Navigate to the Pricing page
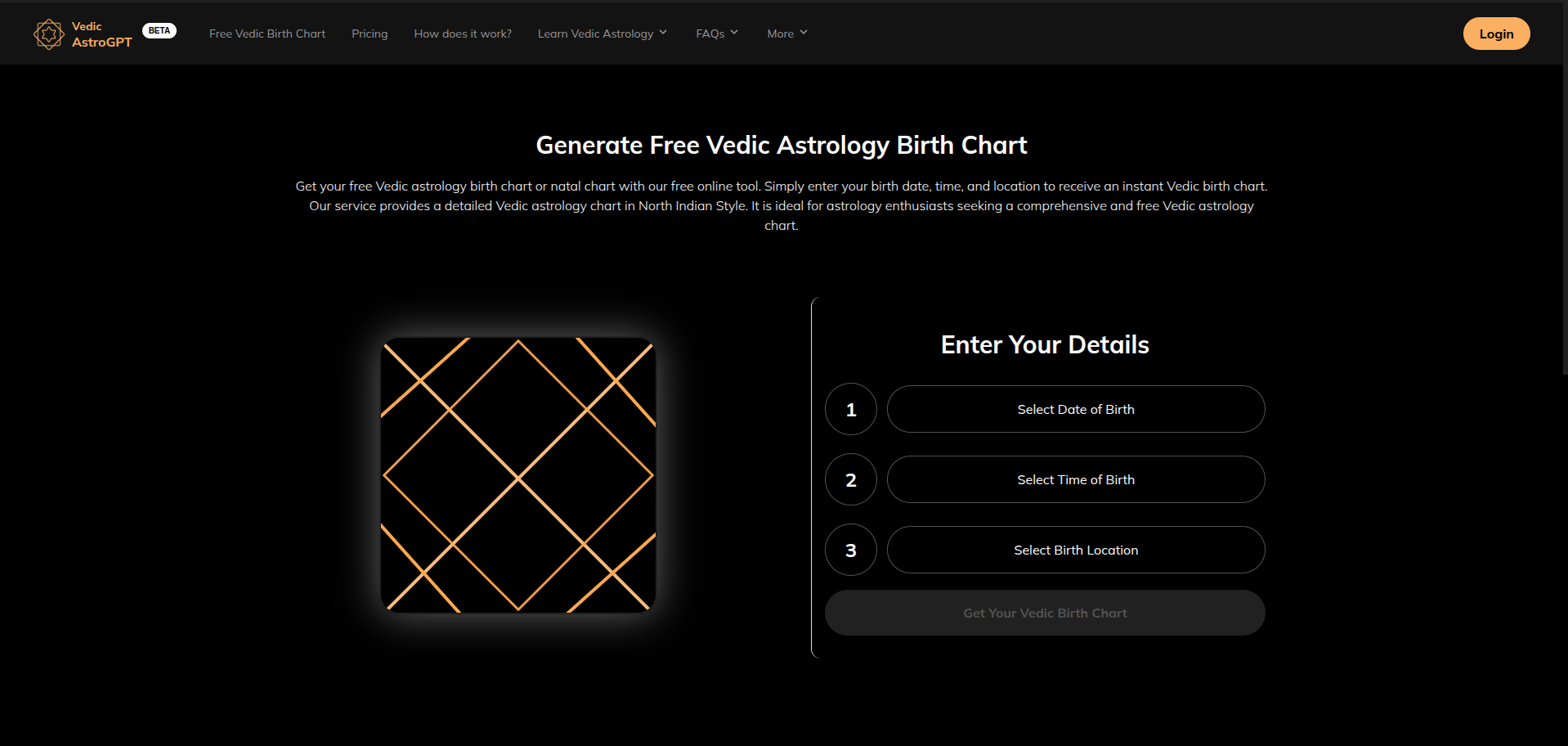The width and height of the screenshot is (1568, 746). (x=369, y=34)
